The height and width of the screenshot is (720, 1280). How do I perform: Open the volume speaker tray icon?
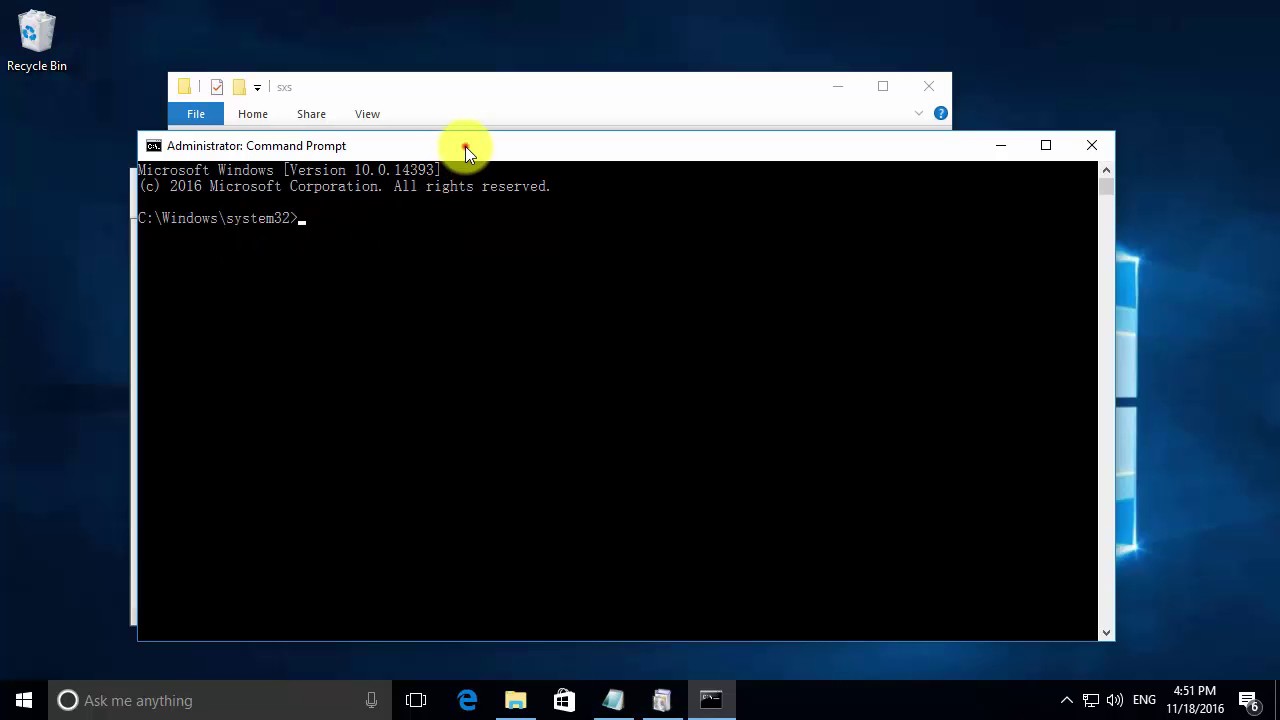pos(1115,700)
